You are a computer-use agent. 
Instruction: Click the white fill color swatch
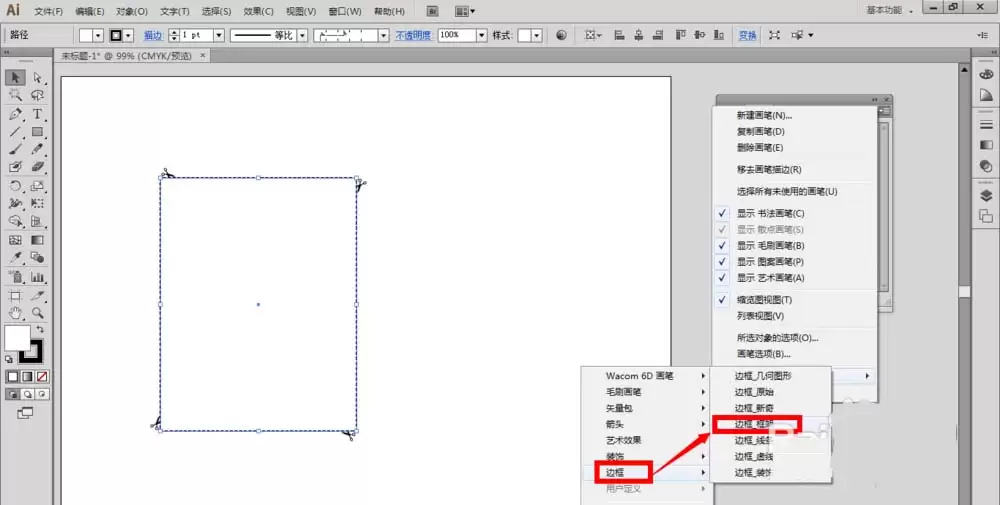15,337
